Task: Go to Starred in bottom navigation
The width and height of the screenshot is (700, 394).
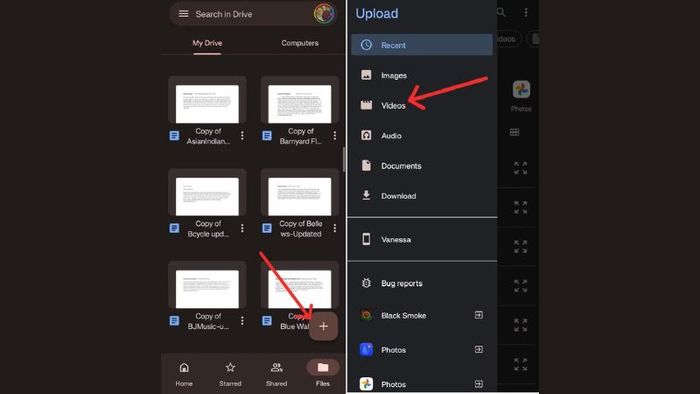Action: 230,374
